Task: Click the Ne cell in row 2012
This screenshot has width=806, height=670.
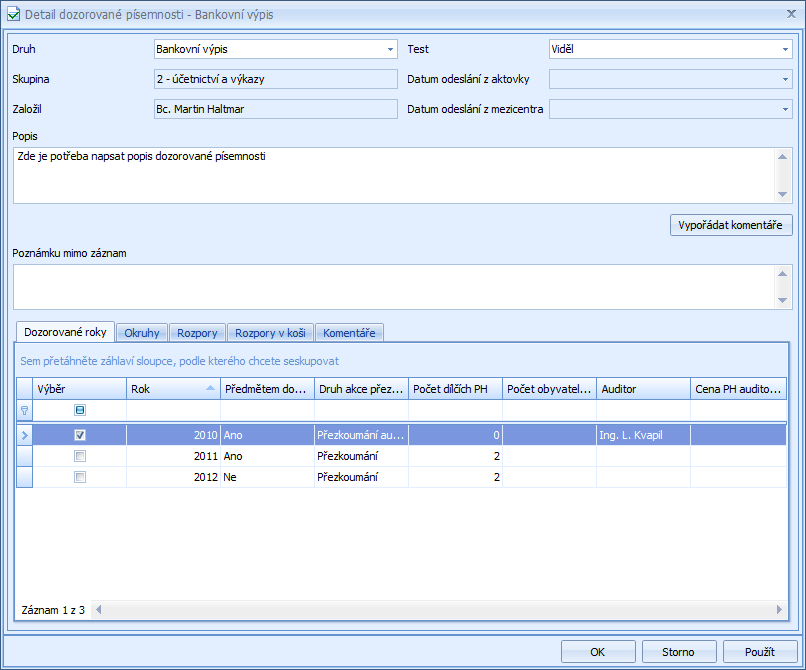Action: click(x=267, y=477)
